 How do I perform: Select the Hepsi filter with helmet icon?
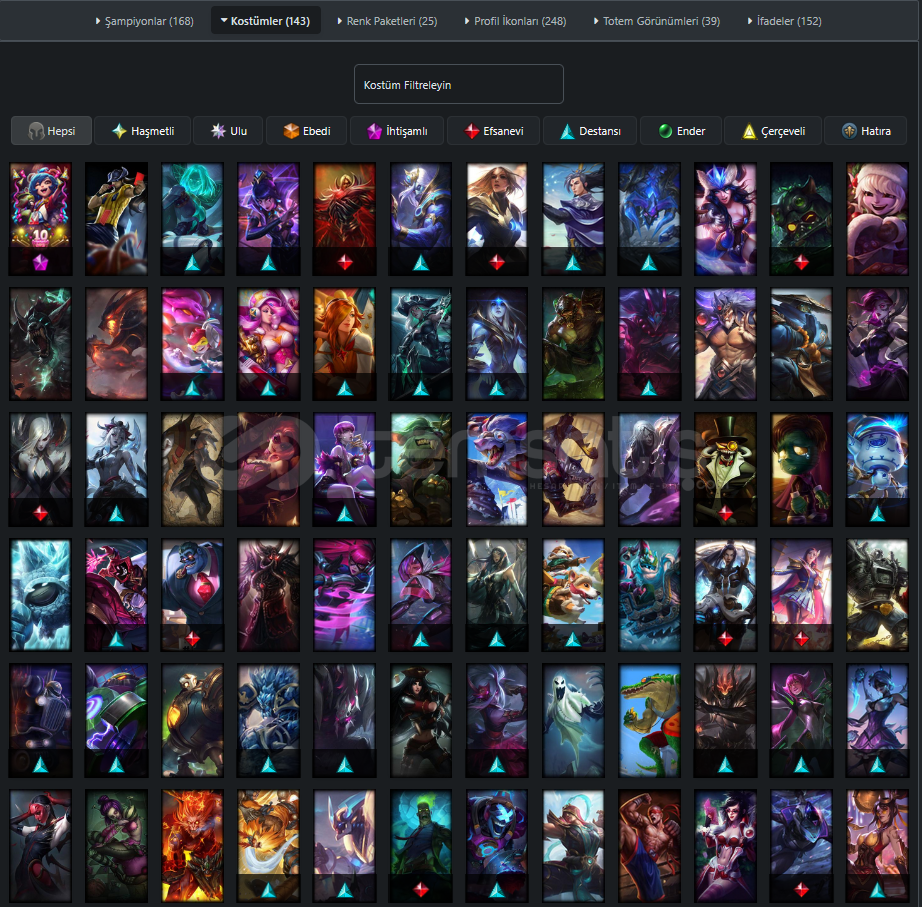[52, 131]
